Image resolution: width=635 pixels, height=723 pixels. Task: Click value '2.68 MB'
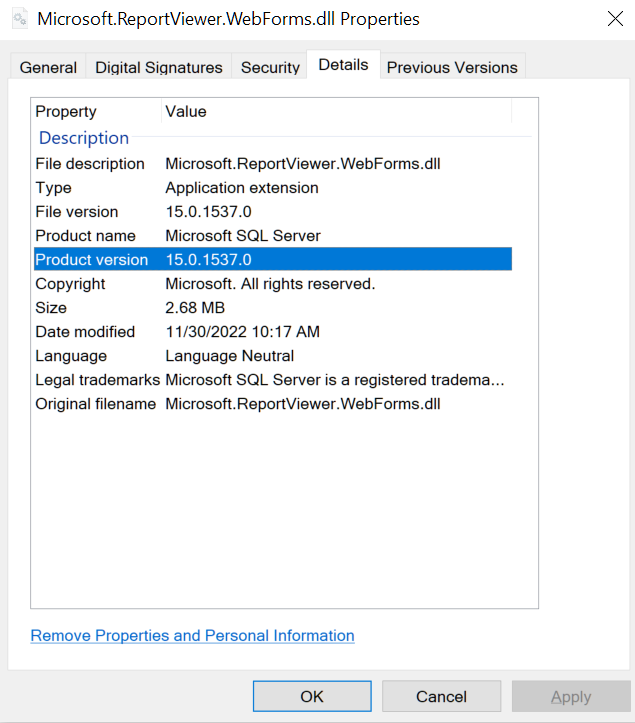[x=195, y=308]
